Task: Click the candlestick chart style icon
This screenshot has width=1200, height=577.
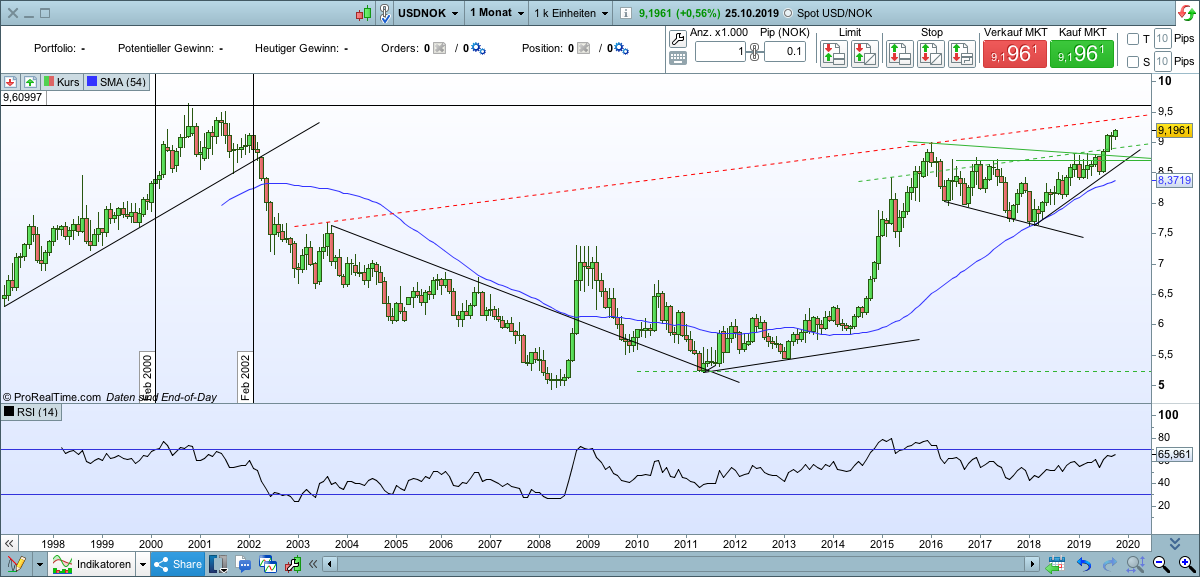Action: (x=364, y=14)
